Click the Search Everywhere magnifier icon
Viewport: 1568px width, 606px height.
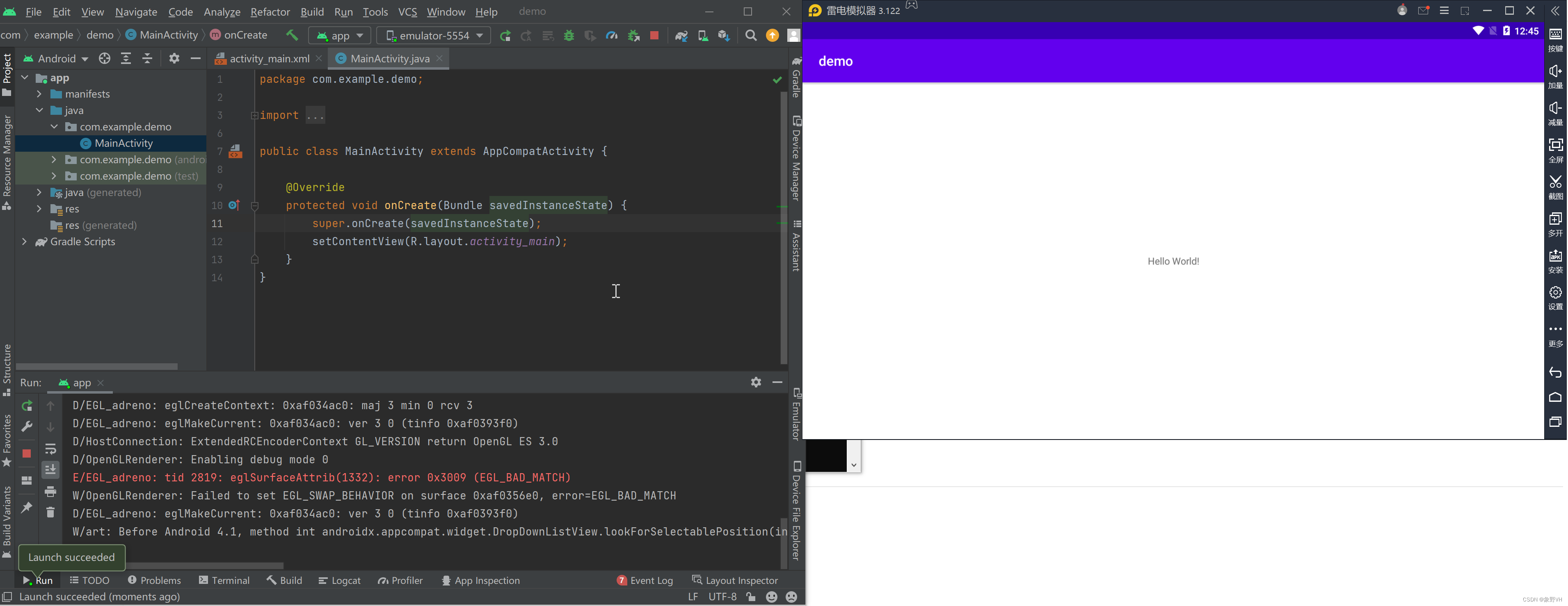tap(750, 35)
